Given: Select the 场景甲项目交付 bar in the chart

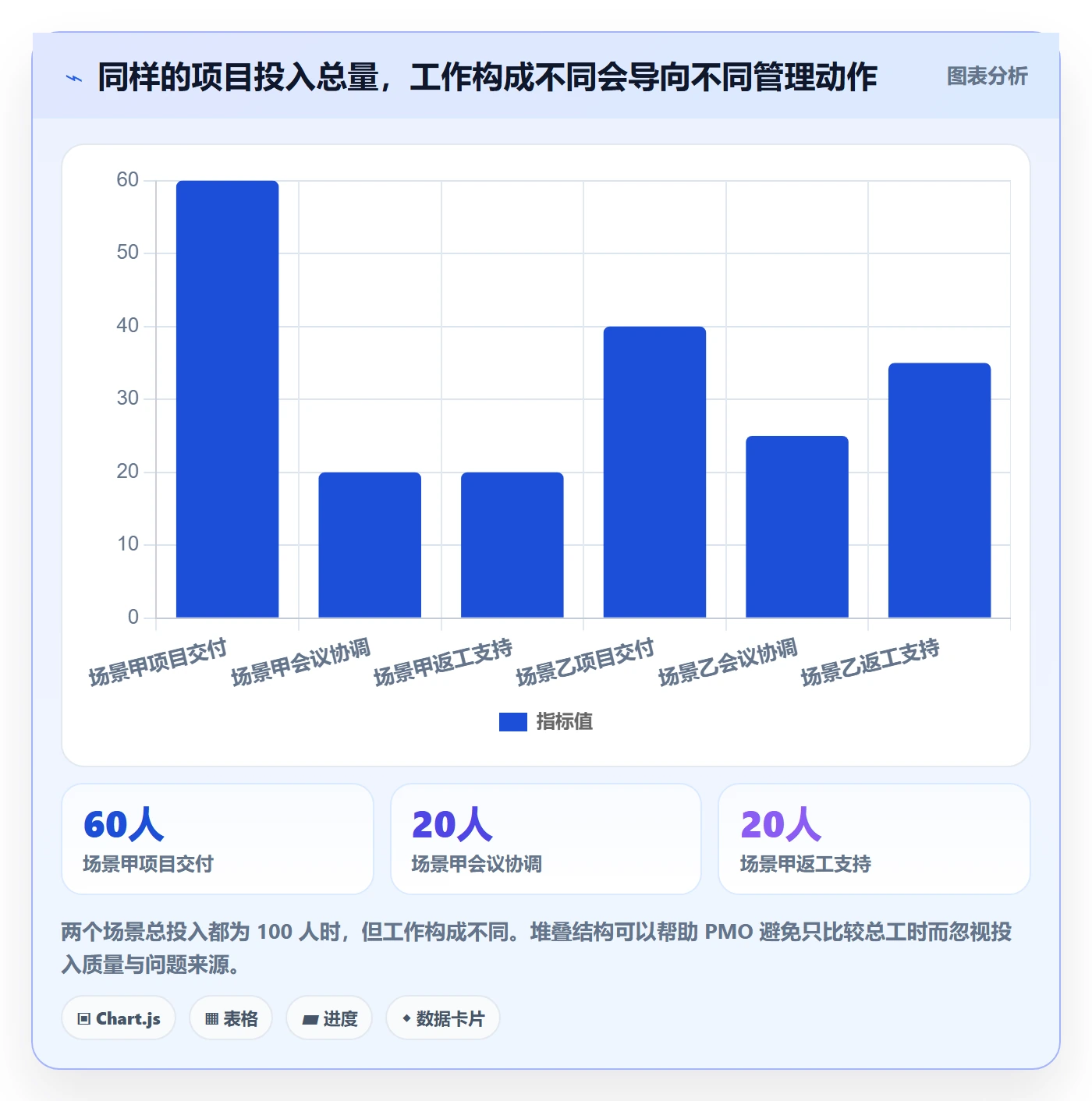Looking at the screenshot, I should tap(227, 399).
